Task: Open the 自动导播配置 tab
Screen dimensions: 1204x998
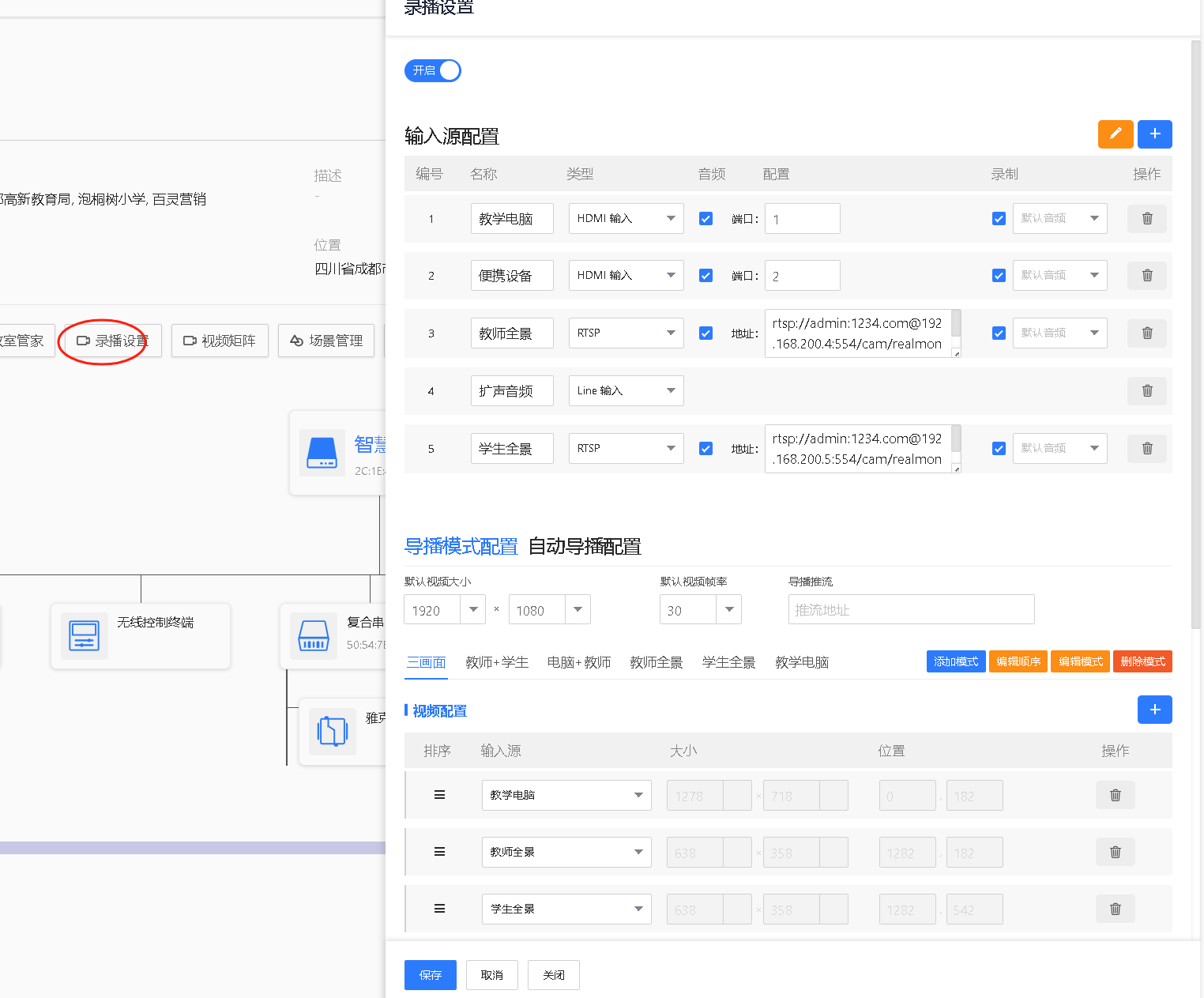Action: click(x=584, y=546)
